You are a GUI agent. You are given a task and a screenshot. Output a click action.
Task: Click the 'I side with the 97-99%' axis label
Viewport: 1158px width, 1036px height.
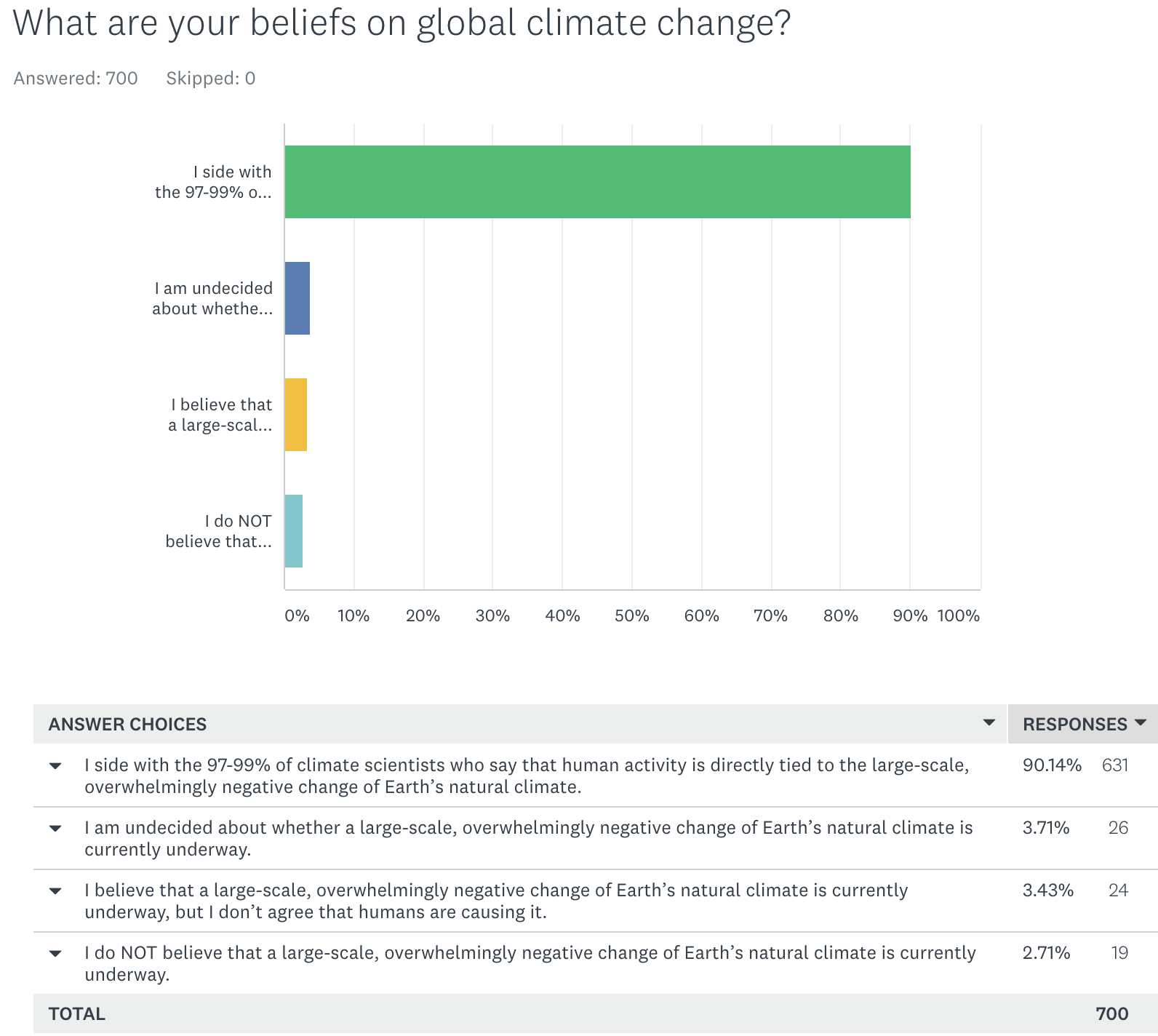coord(213,182)
